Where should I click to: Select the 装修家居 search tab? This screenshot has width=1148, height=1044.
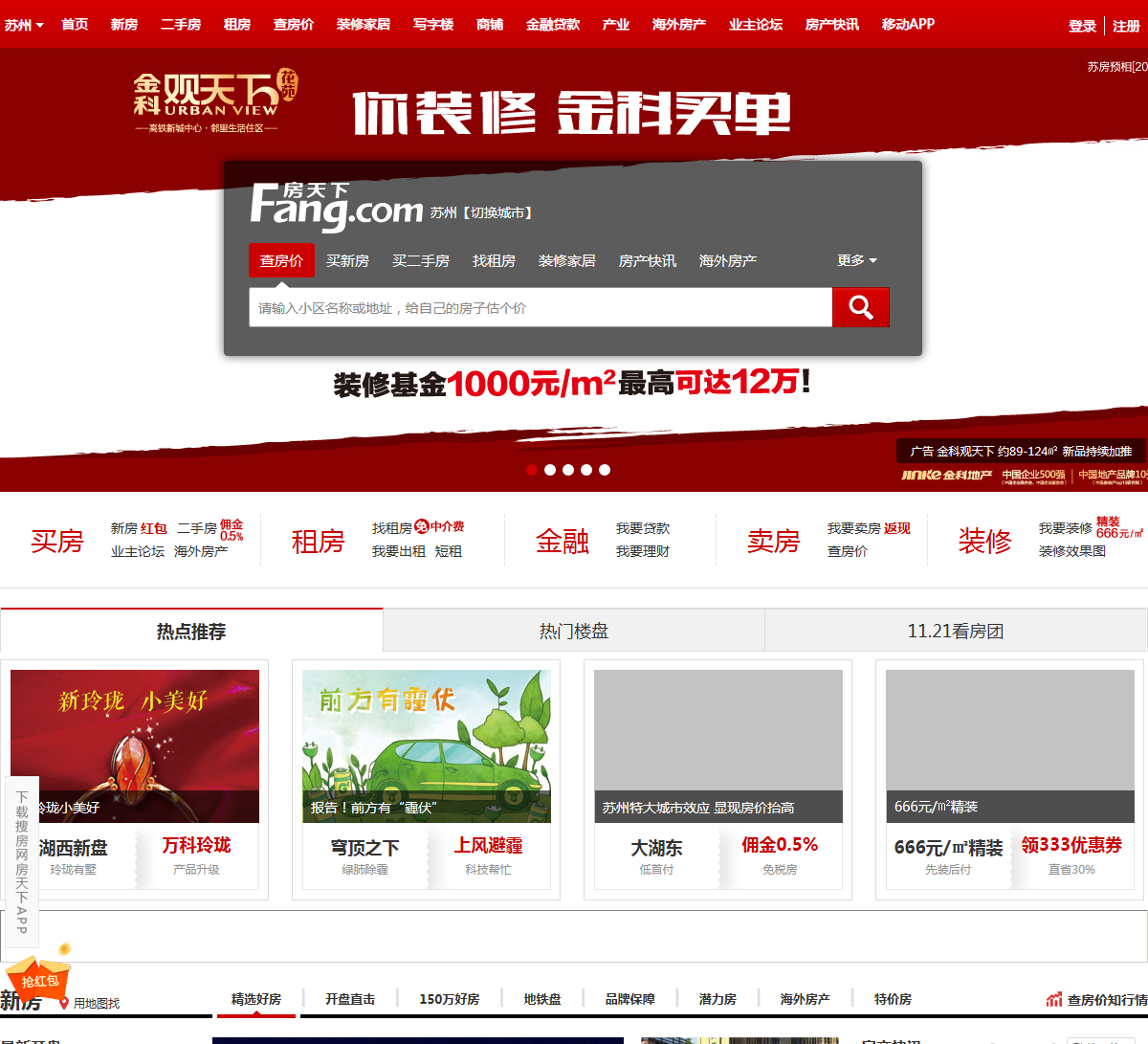coord(567,260)
